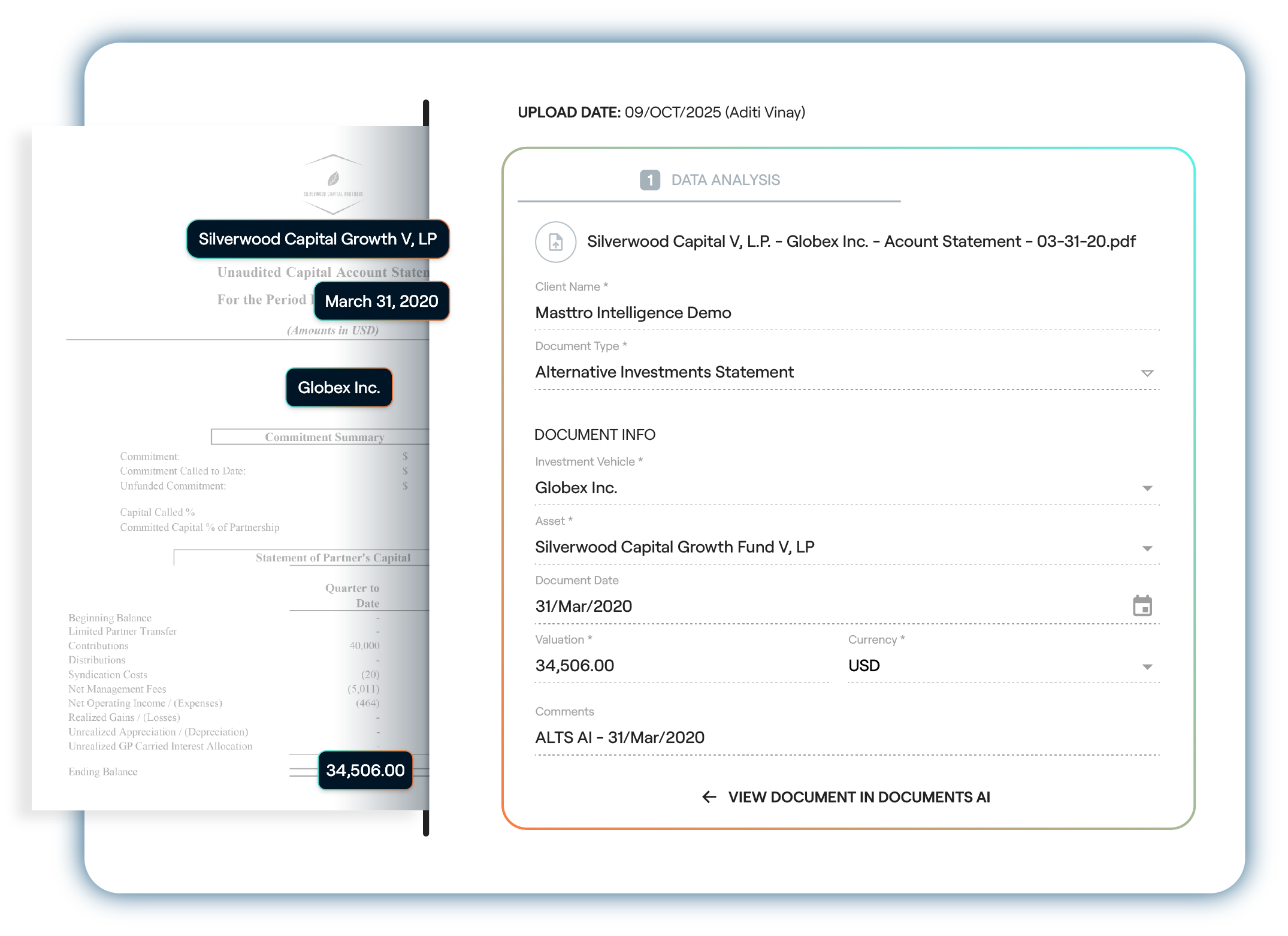This screenshot has height=936, width=1288.
Task: Click the document upload icon beside the PDF filename
Action: [x=555, y=241]
